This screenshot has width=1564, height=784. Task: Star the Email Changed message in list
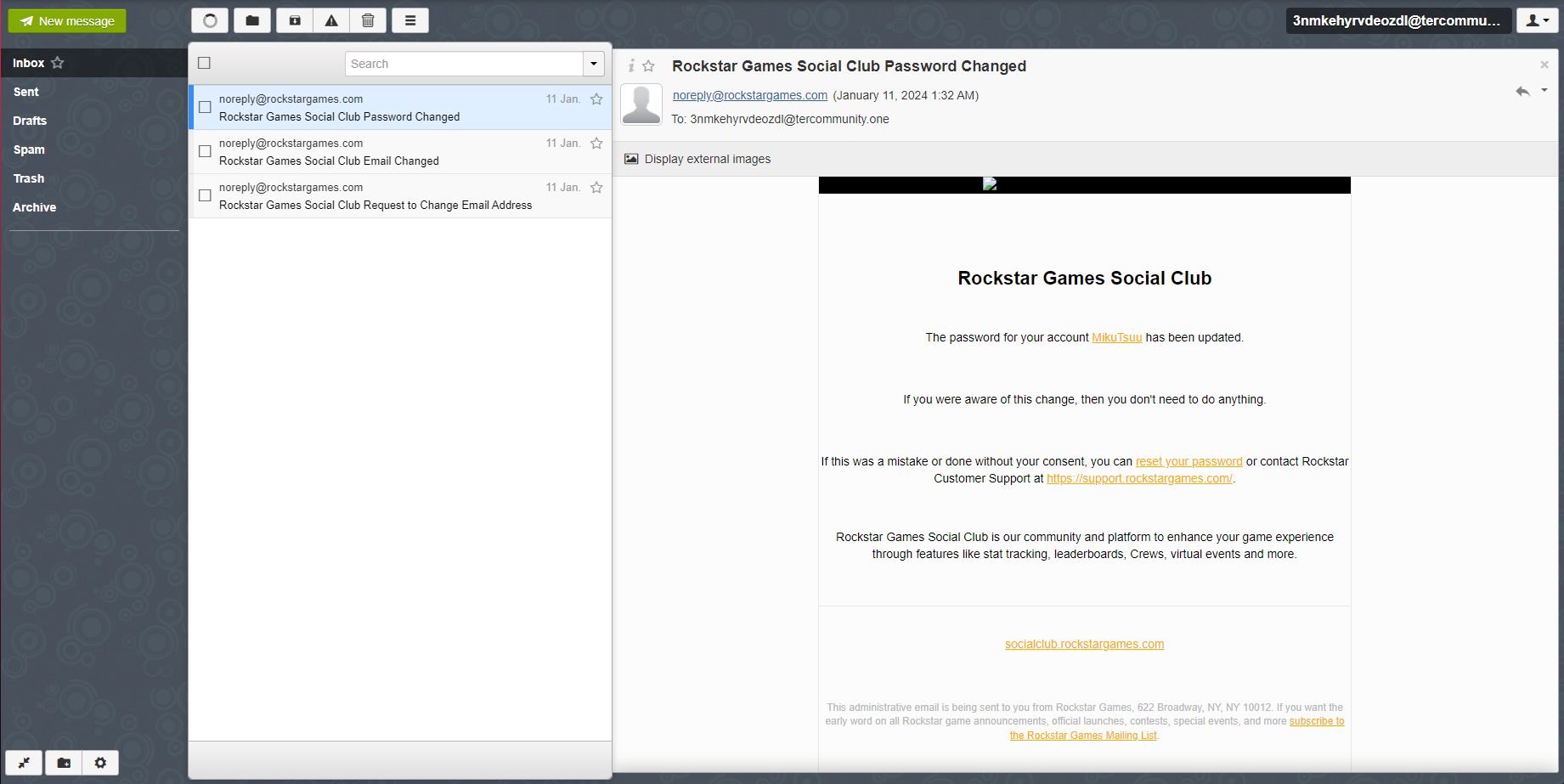pyautogui.click(x=596, y=144)
